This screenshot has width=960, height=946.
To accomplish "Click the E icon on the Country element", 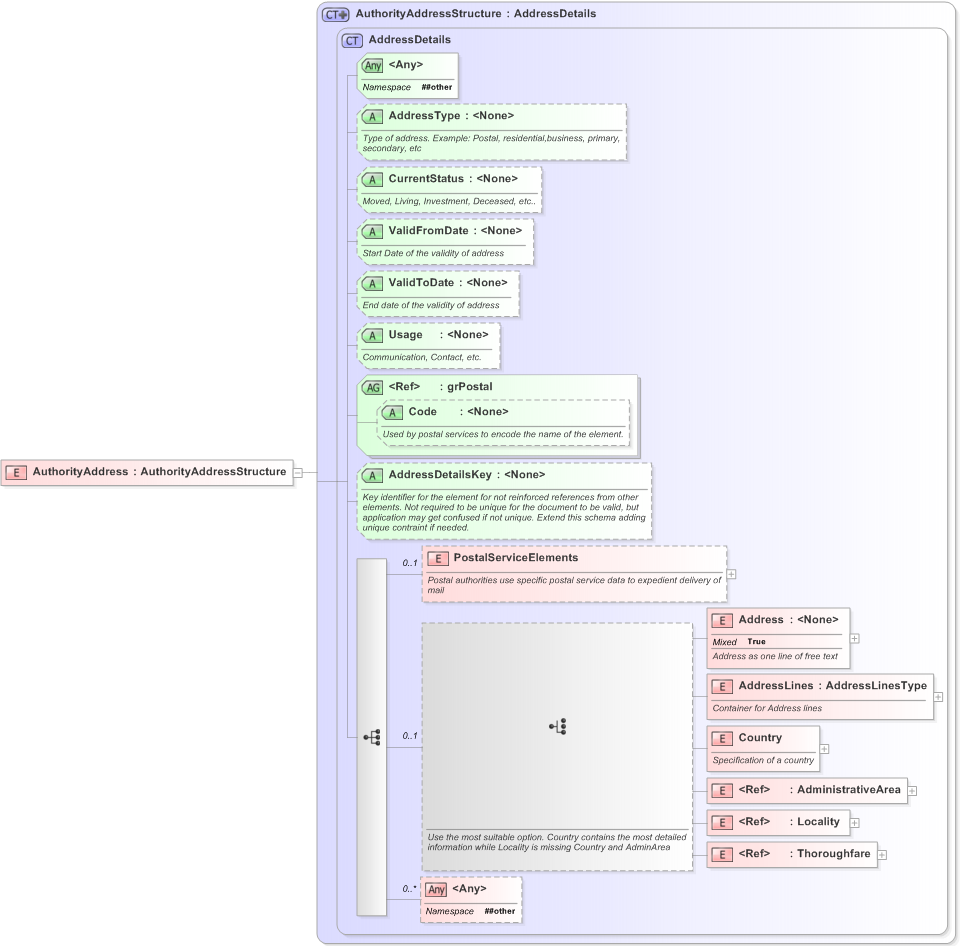I will (x=721, y=738).
